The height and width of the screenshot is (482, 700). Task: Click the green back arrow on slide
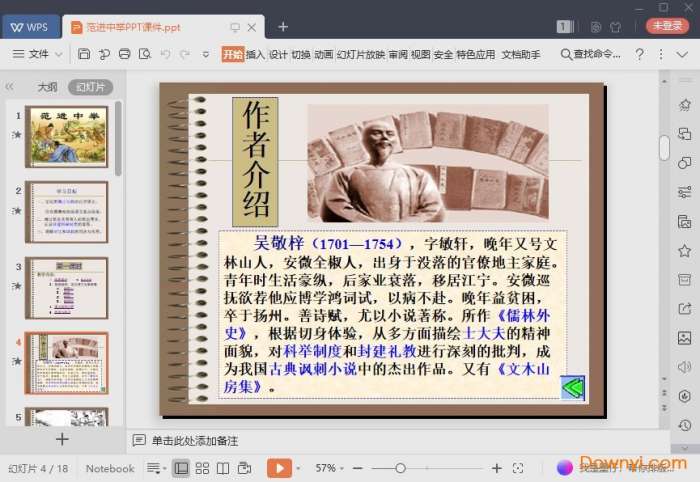pyautogui.click(x=572, y=387)
